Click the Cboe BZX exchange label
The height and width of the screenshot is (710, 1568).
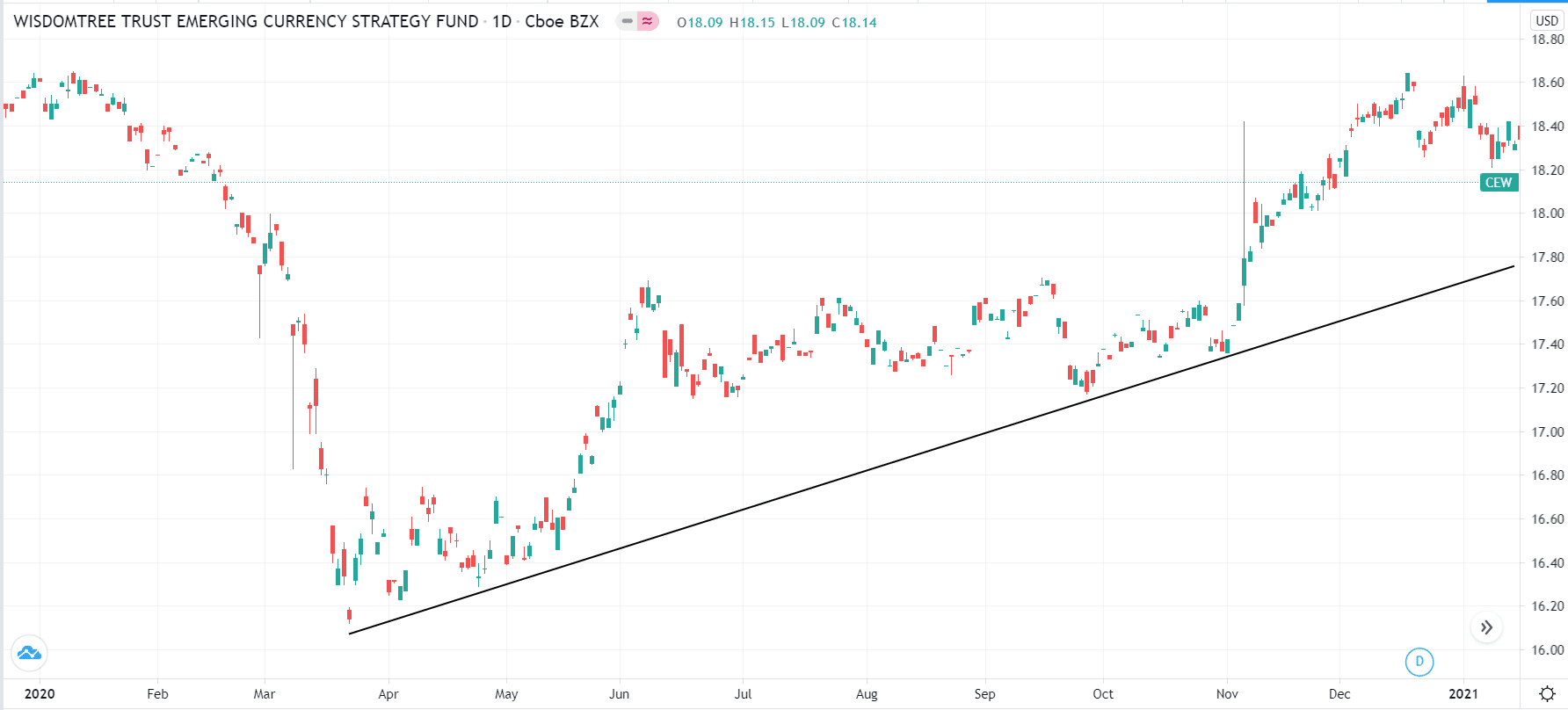click(x=562, y=21)
